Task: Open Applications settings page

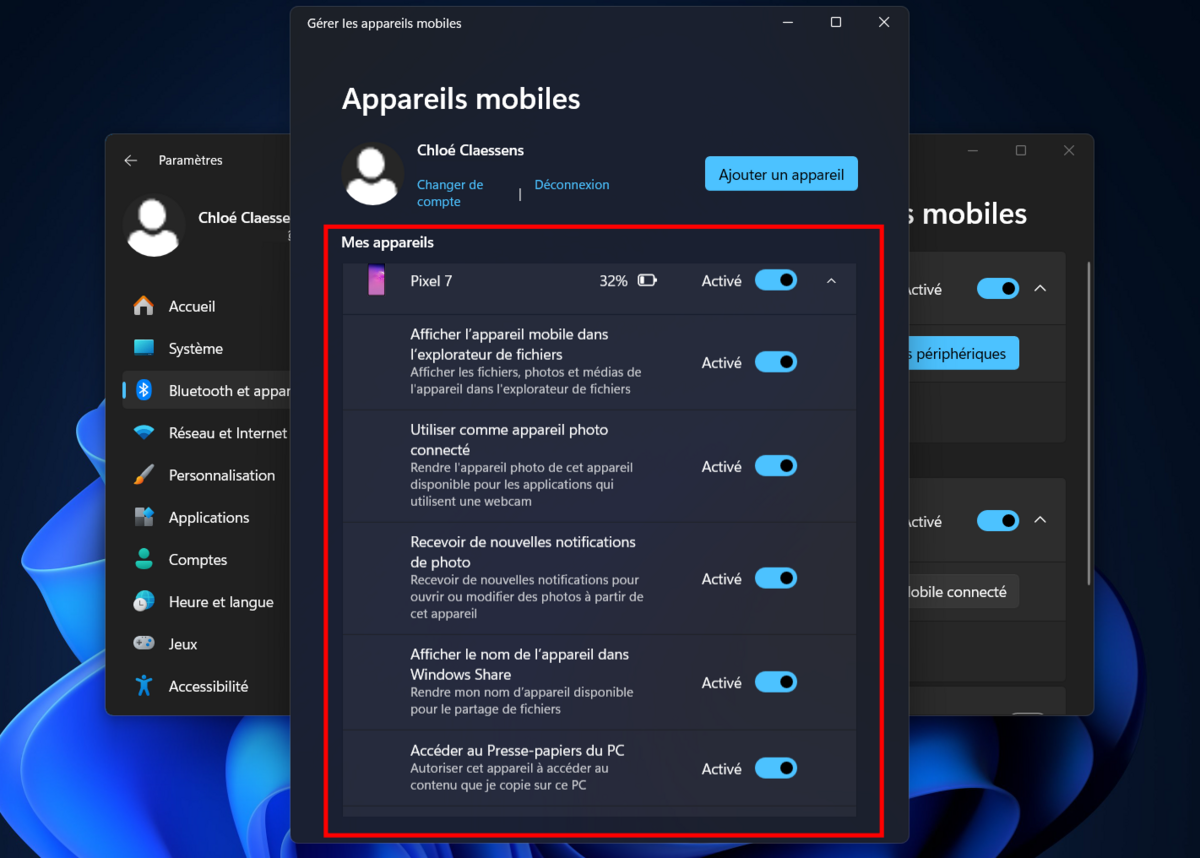Action: [206, 517]
